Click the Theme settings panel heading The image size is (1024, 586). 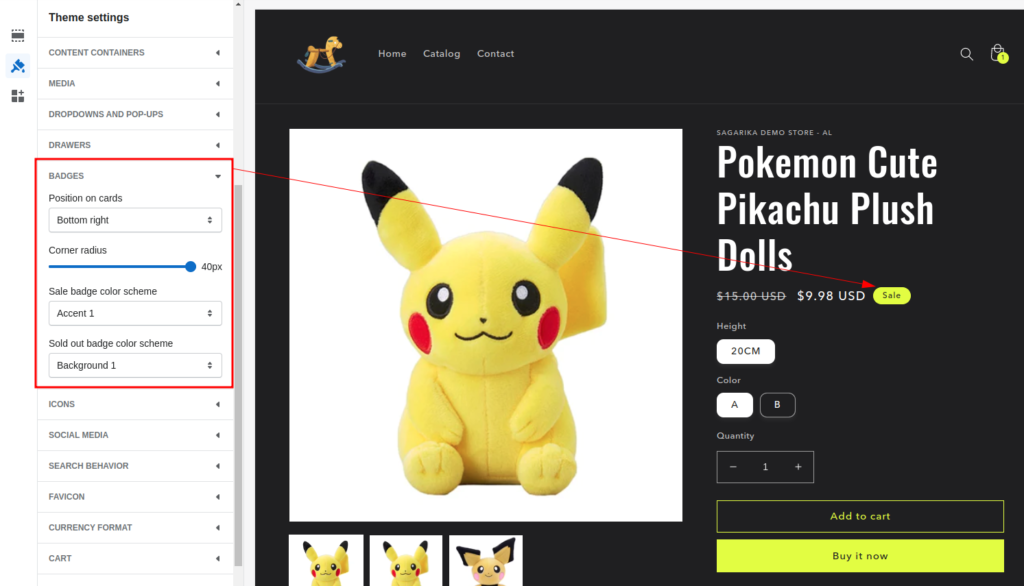(89, 18)
